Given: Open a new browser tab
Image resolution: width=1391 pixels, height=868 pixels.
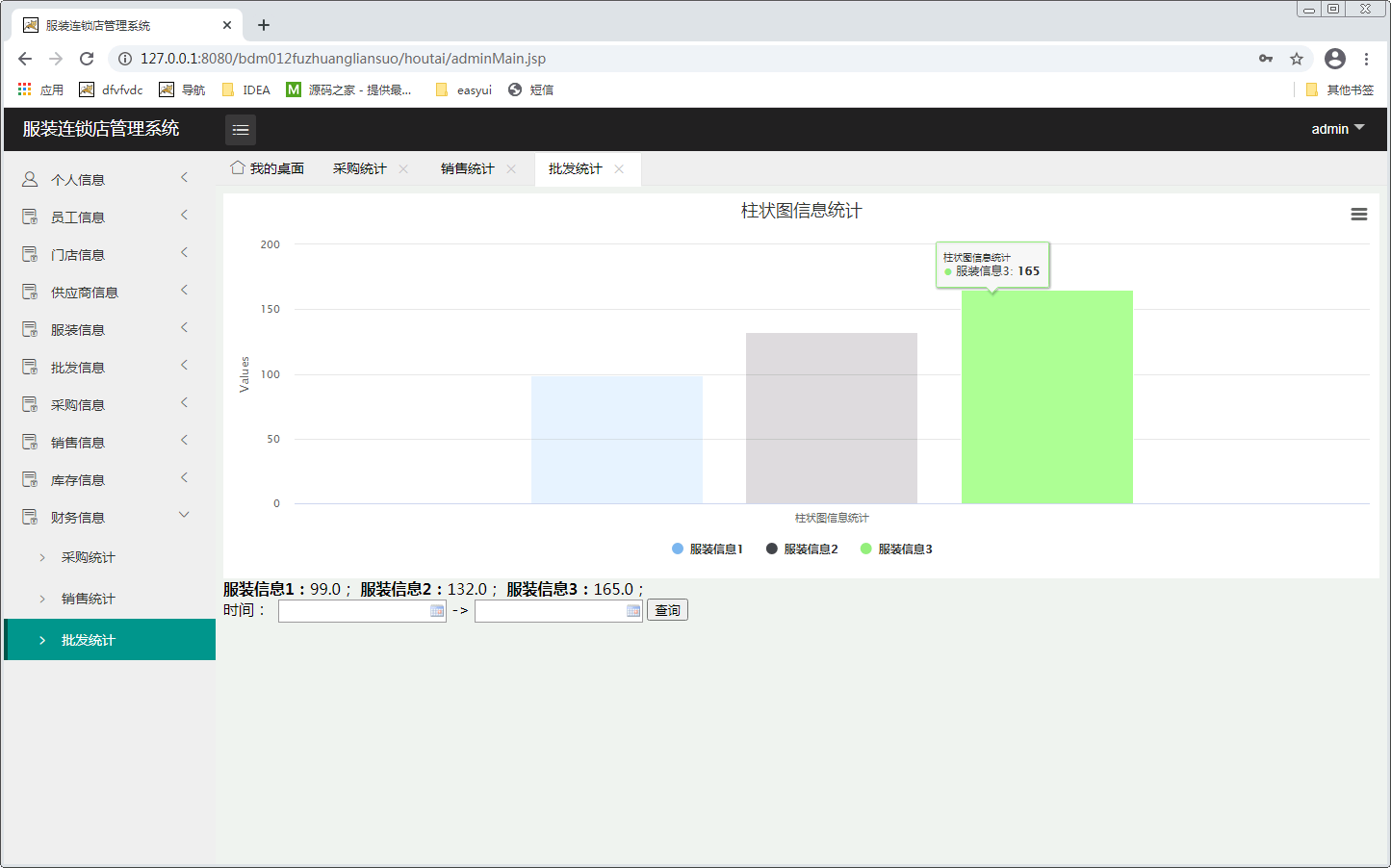Looking at the screenshot, I should pos(264,25).
